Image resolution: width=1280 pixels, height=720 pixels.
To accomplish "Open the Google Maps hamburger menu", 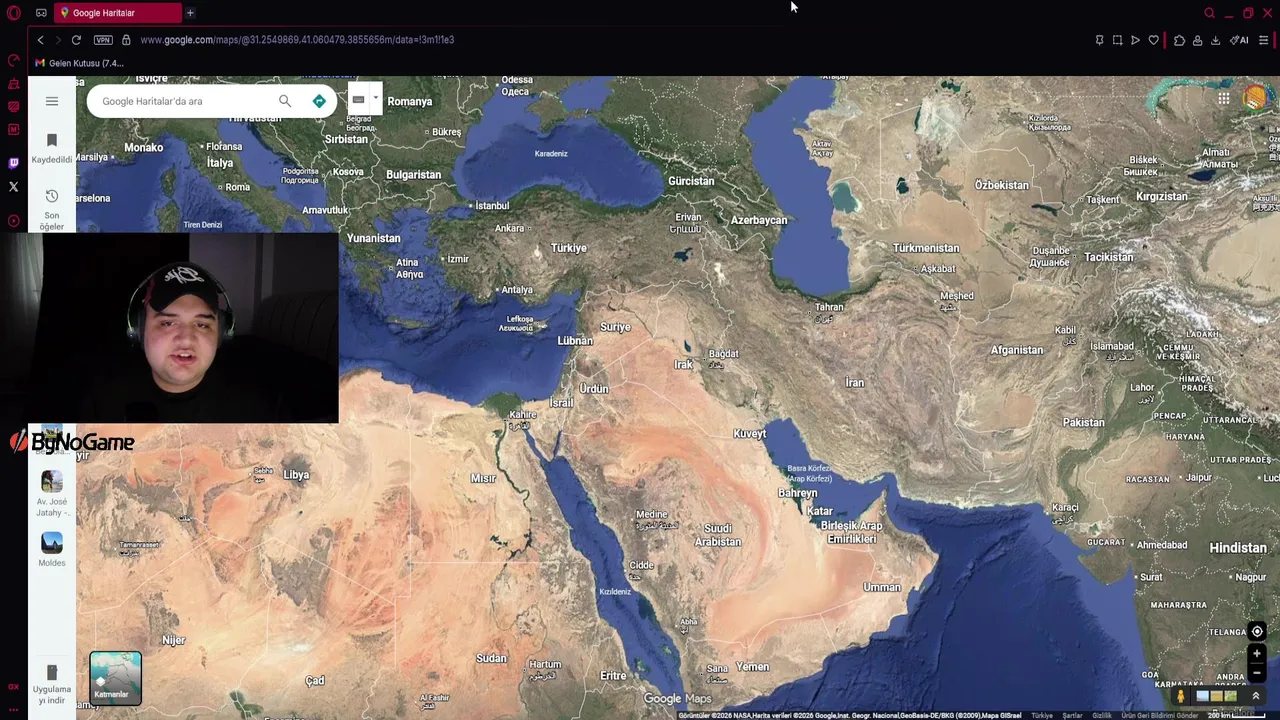I will pos(52,101).
